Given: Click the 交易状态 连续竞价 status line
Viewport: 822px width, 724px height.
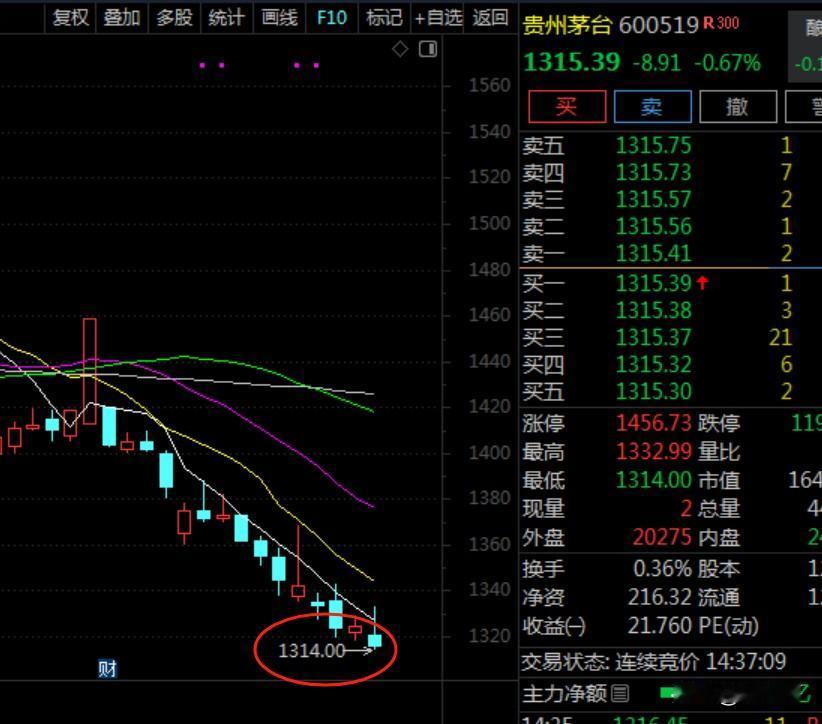Looking at the screenshot, I should pos(654,662).
